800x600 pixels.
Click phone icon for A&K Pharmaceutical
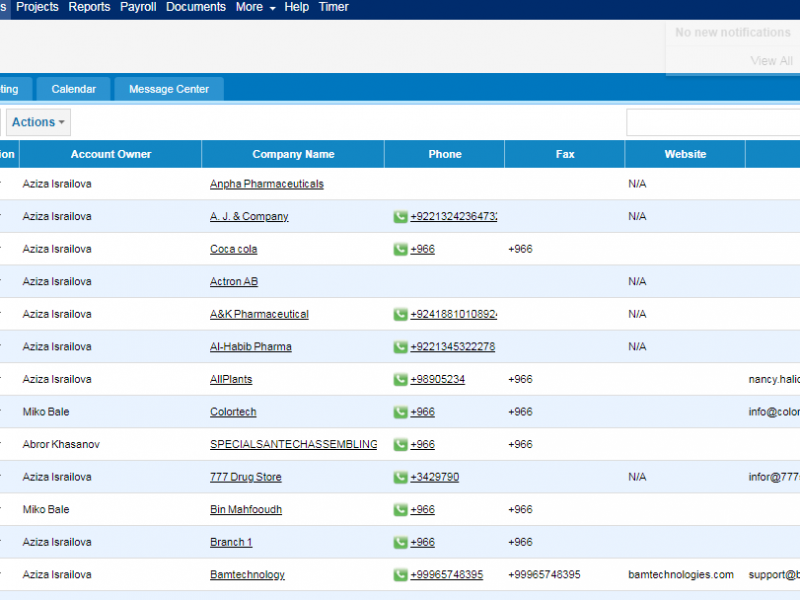[401, 314]
